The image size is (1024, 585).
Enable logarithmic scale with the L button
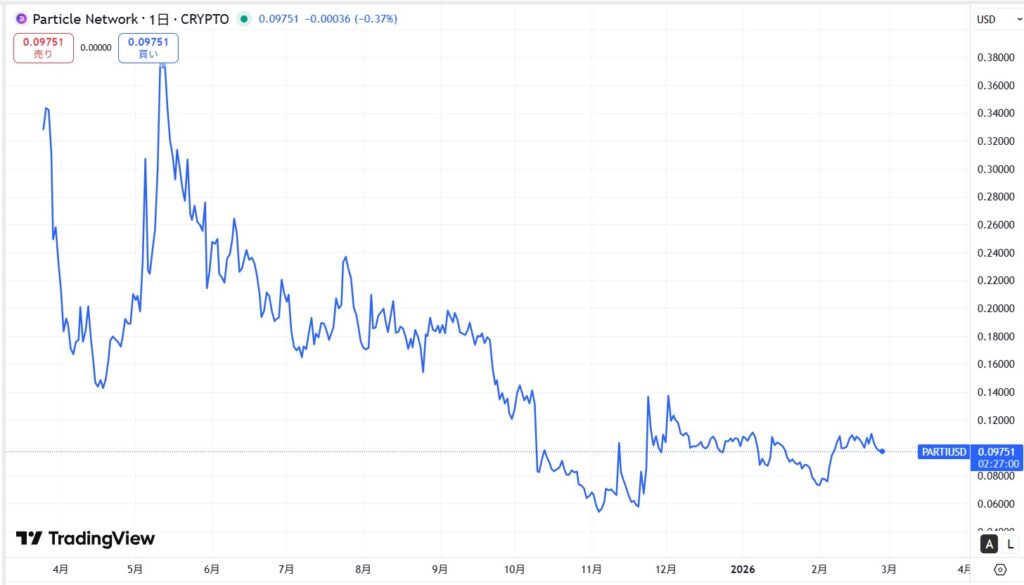click(1008, 543)
